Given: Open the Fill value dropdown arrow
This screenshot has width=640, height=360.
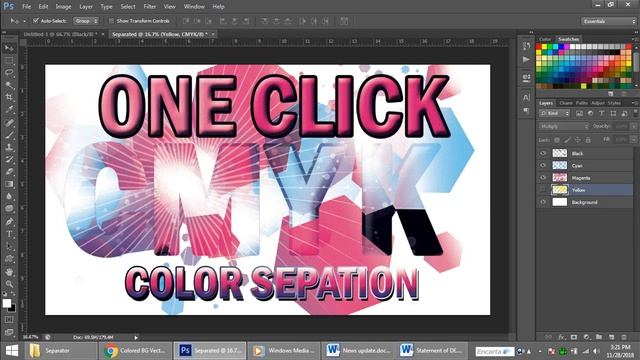Looking at the screenshot, I should (633, 140).
